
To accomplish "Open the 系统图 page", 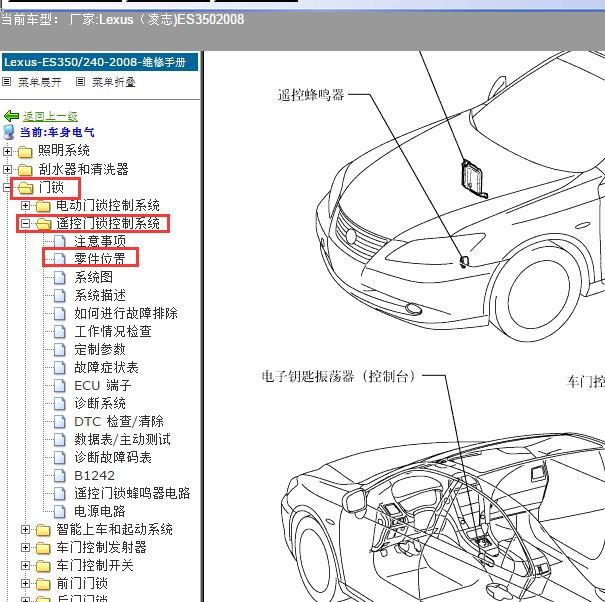I will click(93, 277).
